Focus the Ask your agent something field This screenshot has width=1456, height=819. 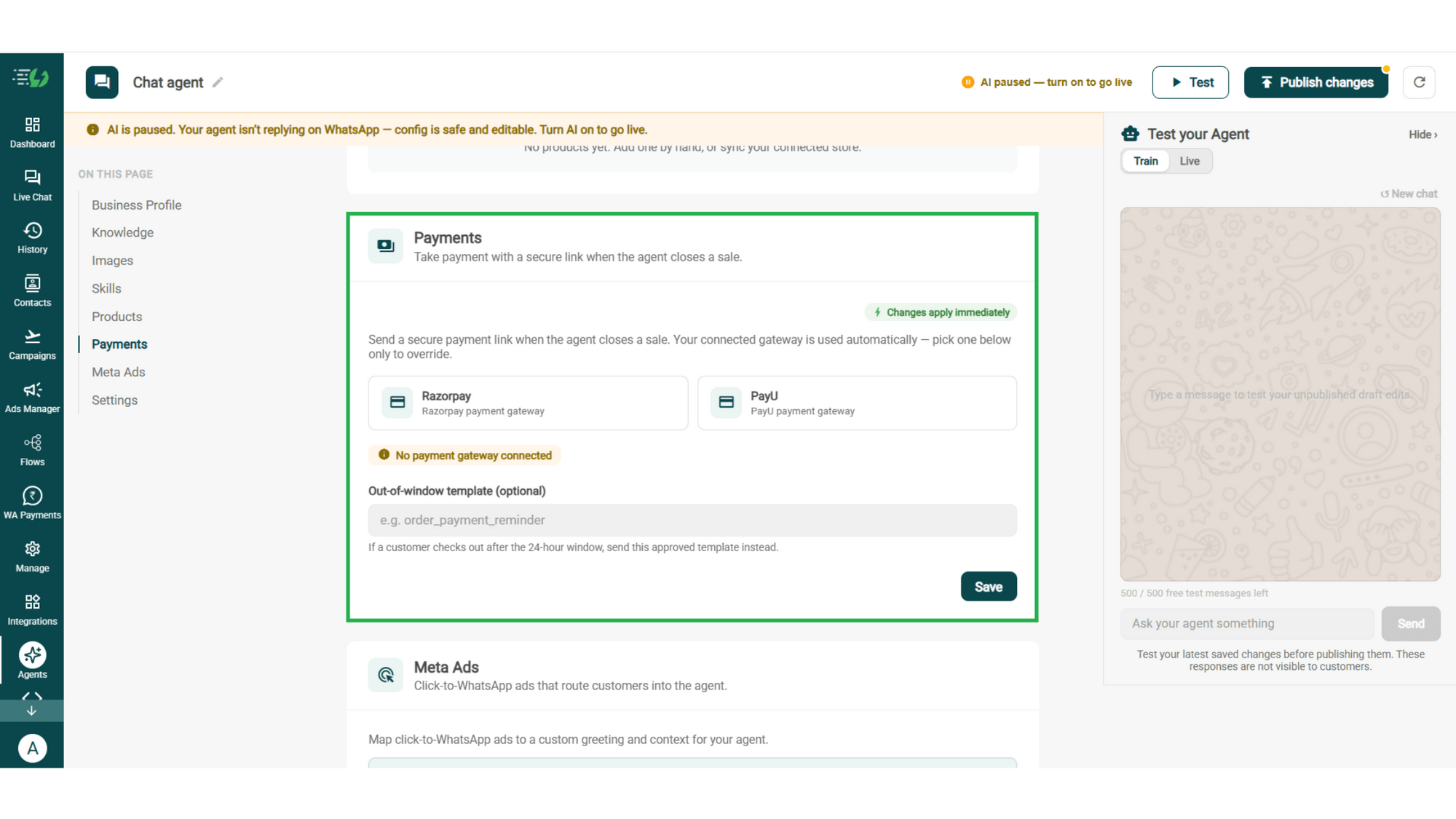click(1247, 624)
